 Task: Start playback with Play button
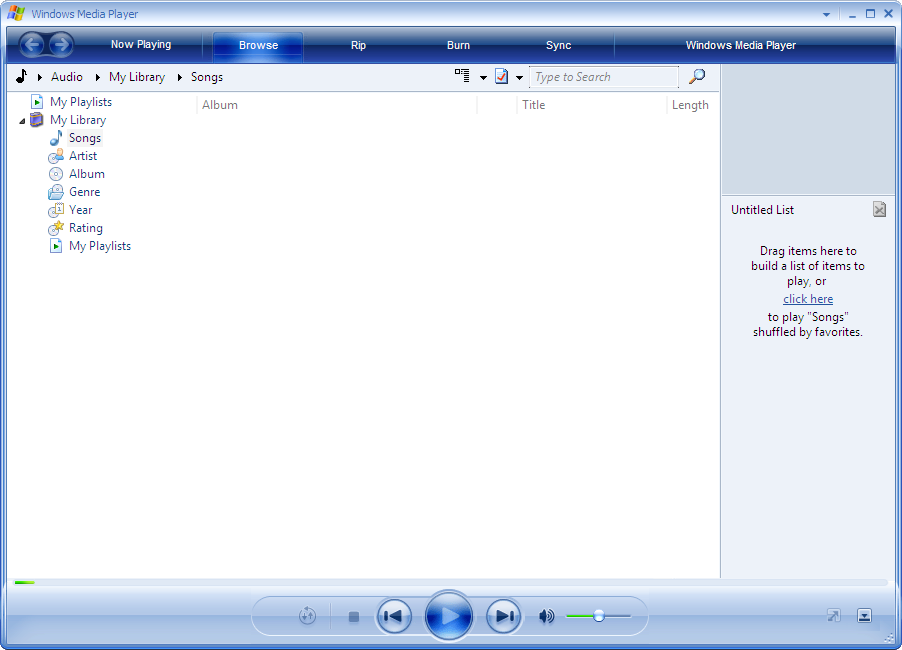point(449,616)
